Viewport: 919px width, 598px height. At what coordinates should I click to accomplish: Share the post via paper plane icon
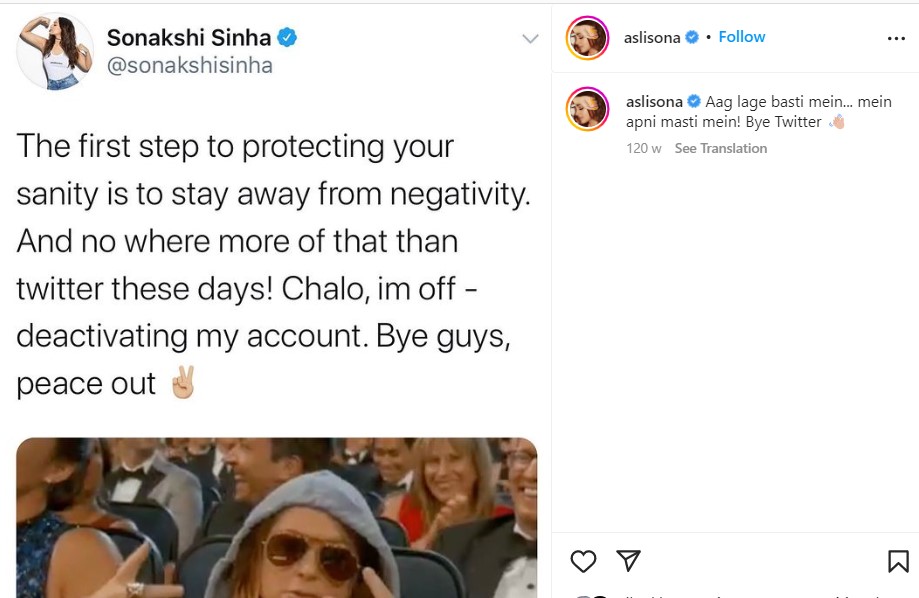tap(628, 560)
